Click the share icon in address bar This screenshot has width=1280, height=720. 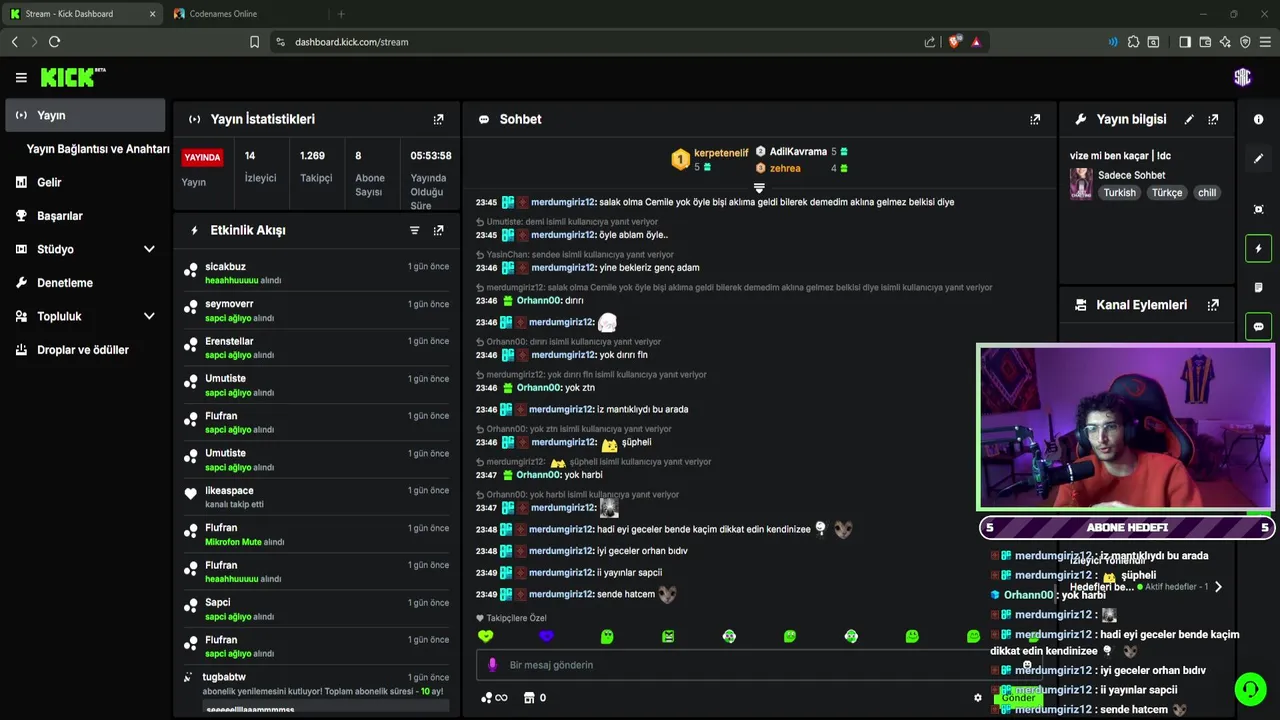(x=930, y=42)
